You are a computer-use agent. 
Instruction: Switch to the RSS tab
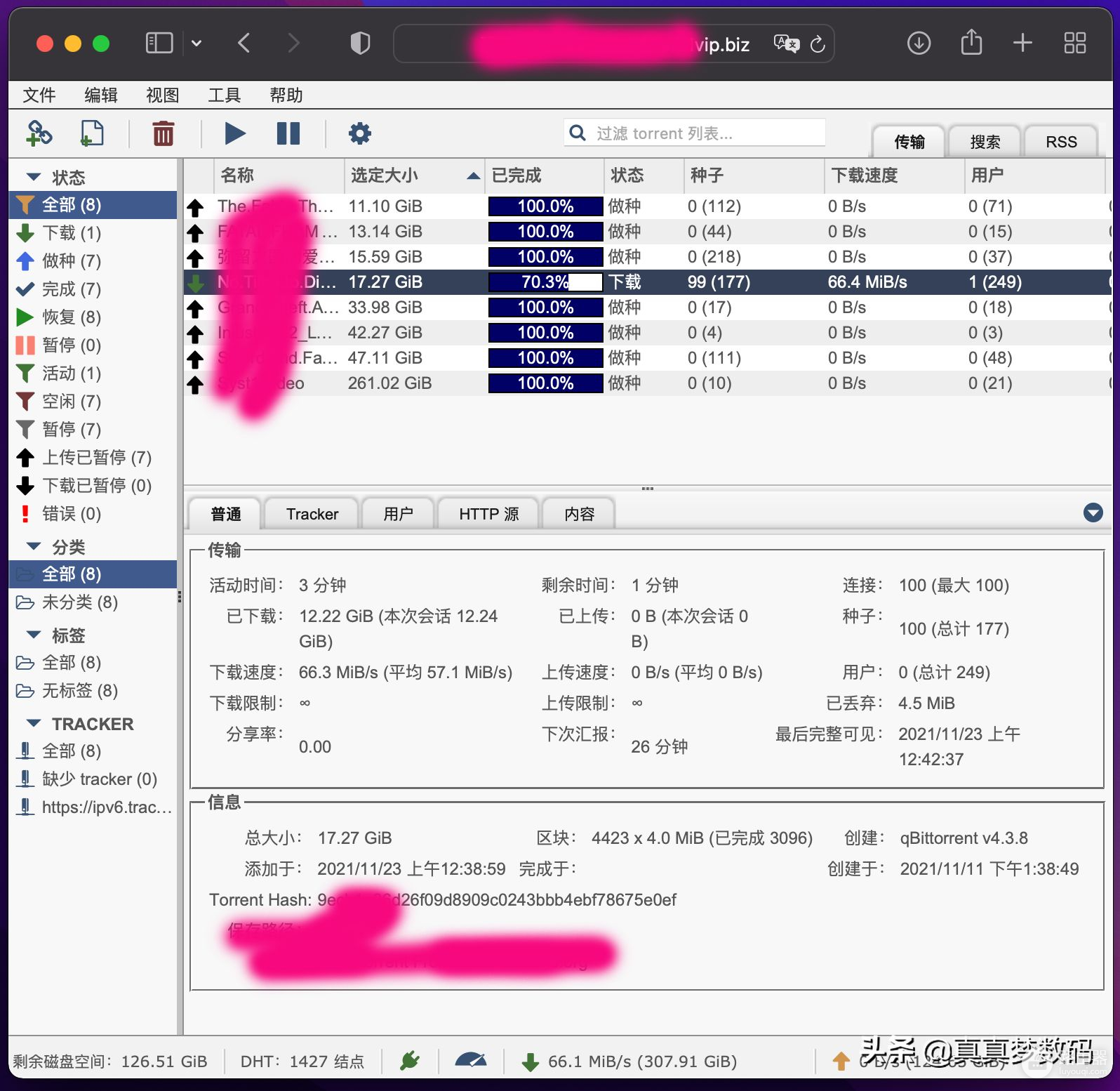(1060, 142)
